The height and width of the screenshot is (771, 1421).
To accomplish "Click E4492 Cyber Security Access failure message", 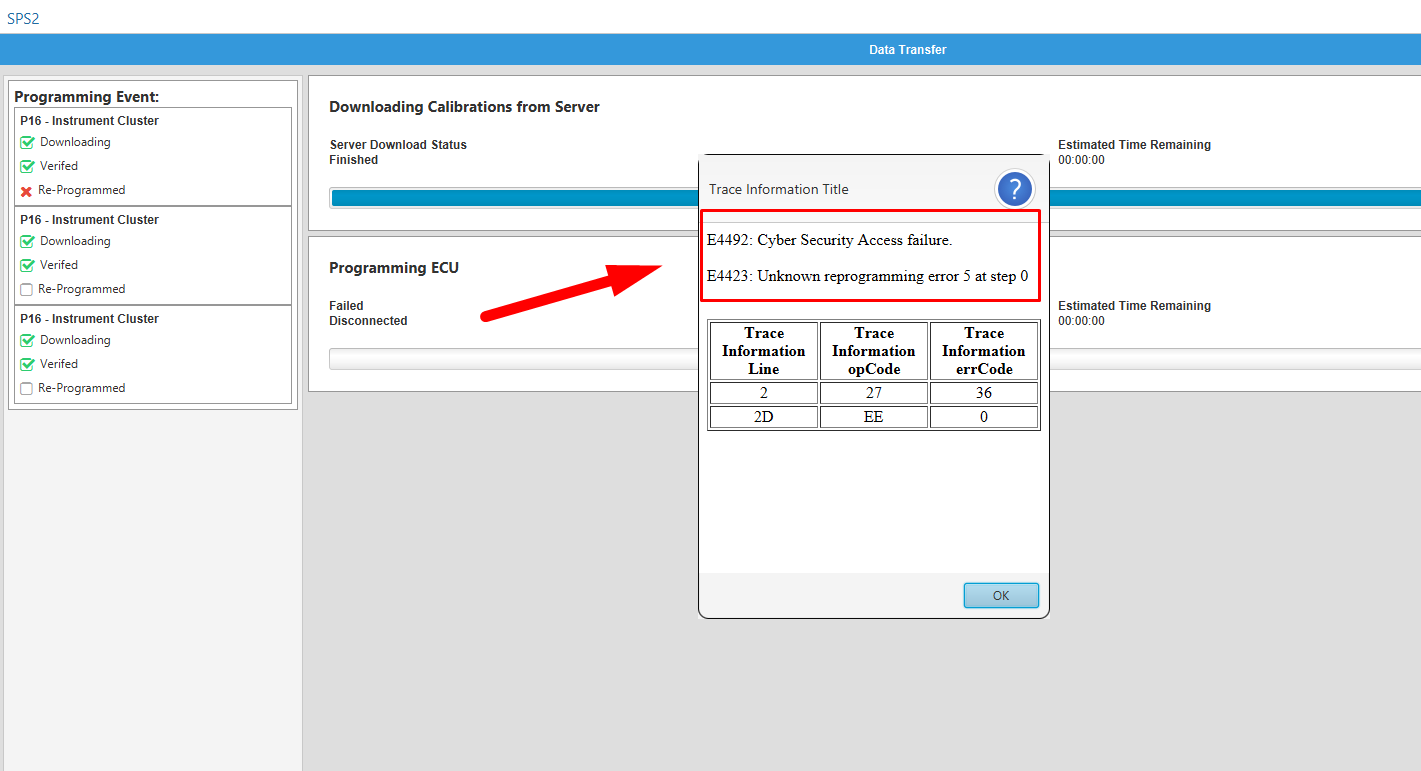I will pos(829,240).
